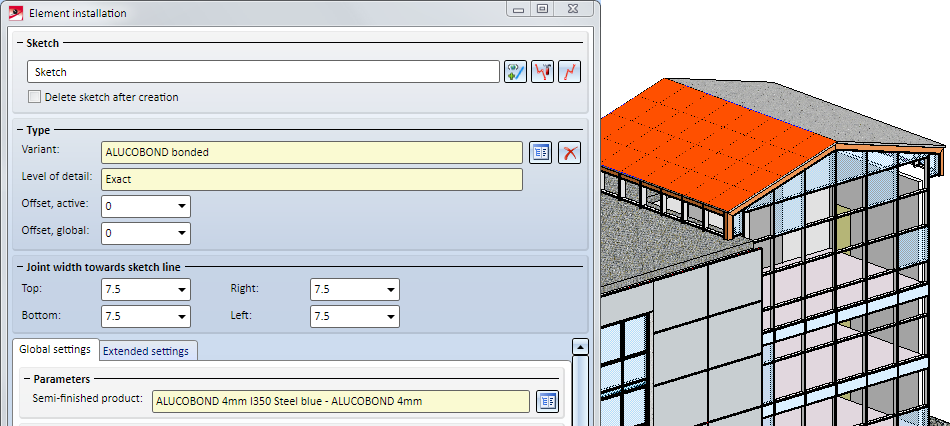Close the Element installation dialog
950x426 pixels.
click(x=573, y=9)
